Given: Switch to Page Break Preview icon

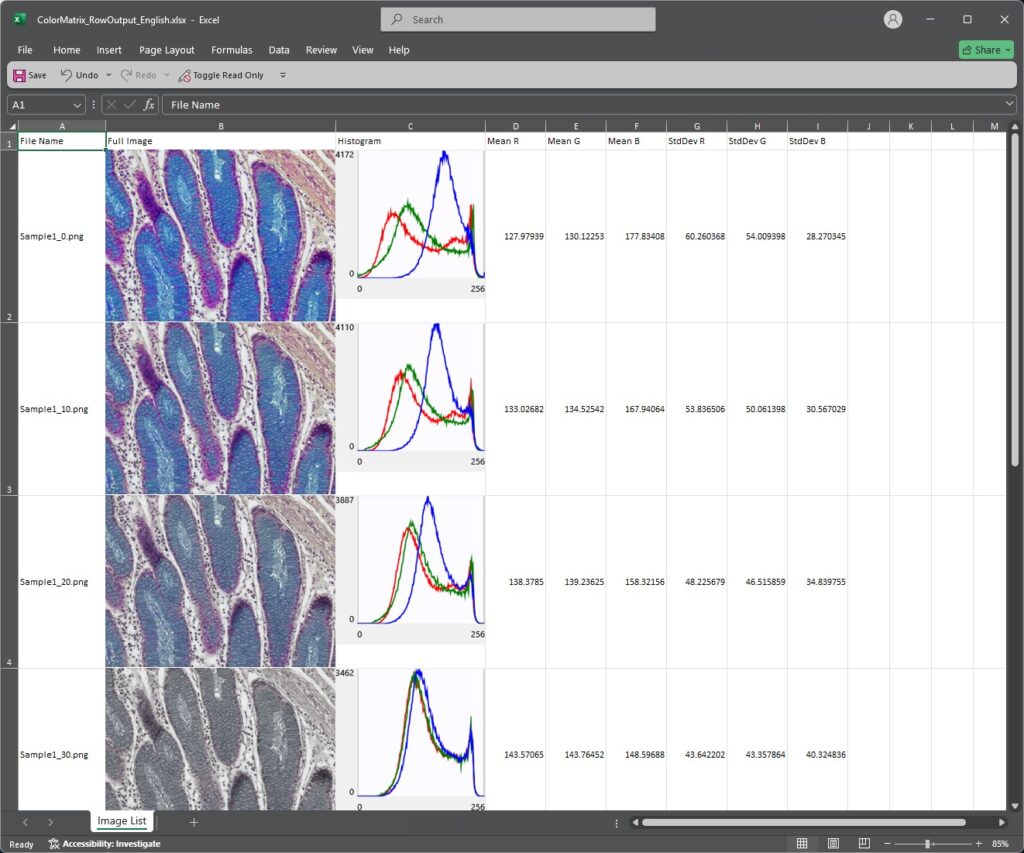Looking at the screenshot, I should pyautogui.click(x=864, y=843).
